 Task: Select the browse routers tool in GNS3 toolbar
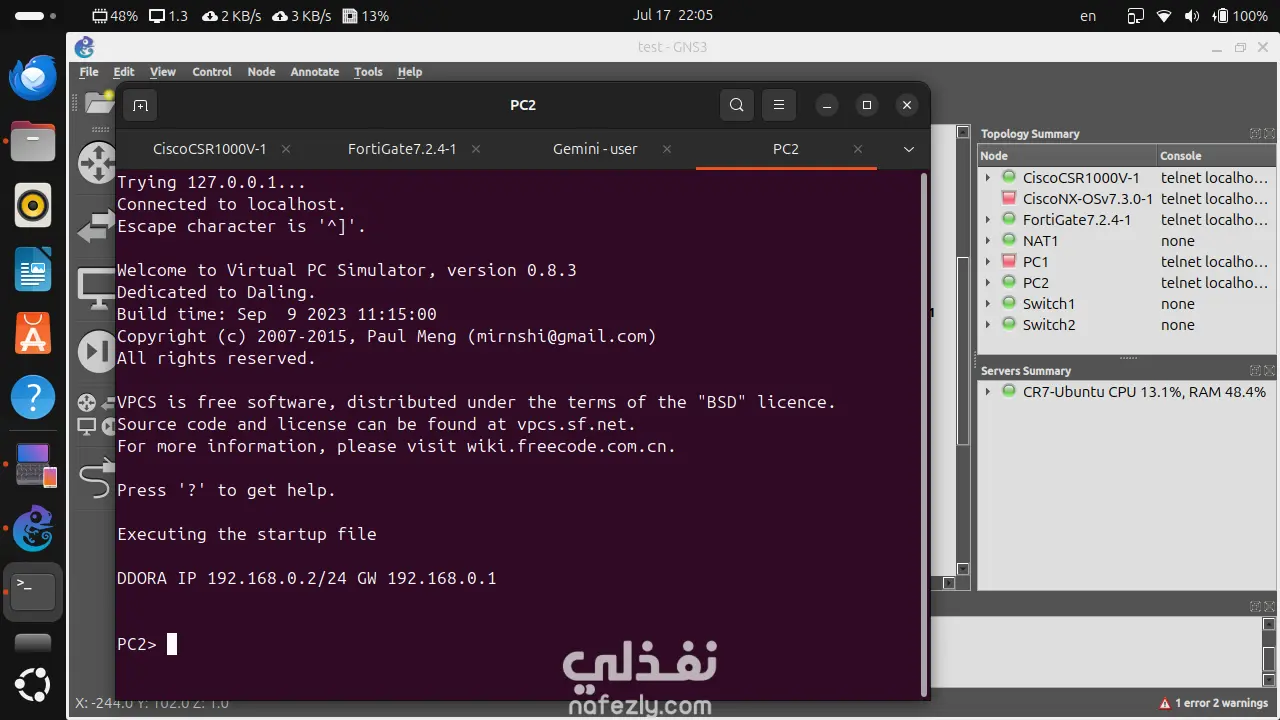(x=95, y=163)
